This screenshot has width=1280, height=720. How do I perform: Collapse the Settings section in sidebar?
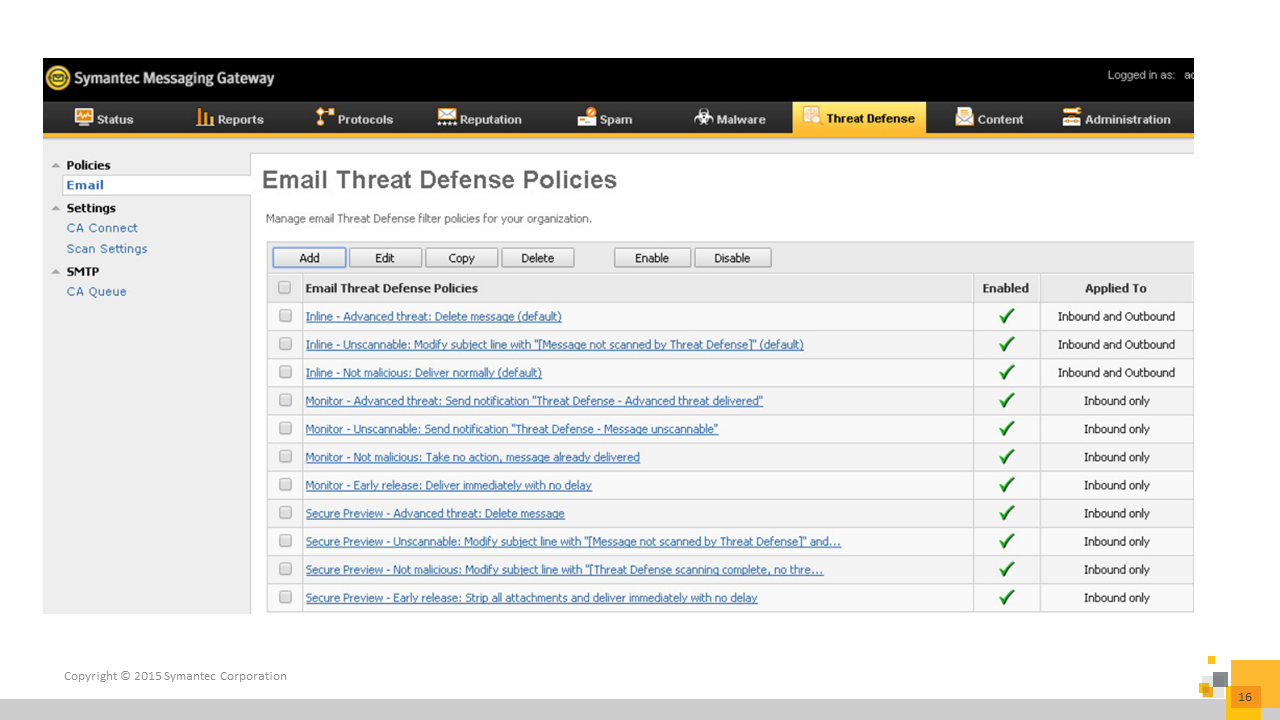point(56,209)
